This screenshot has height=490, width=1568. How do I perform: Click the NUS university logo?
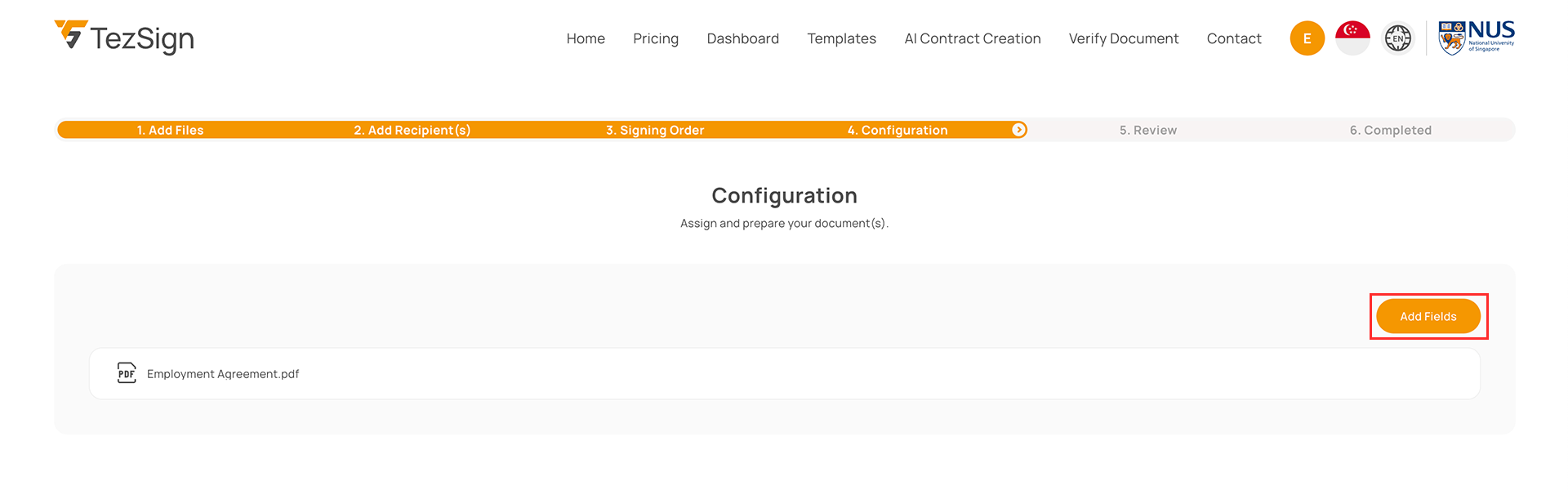1476,38
